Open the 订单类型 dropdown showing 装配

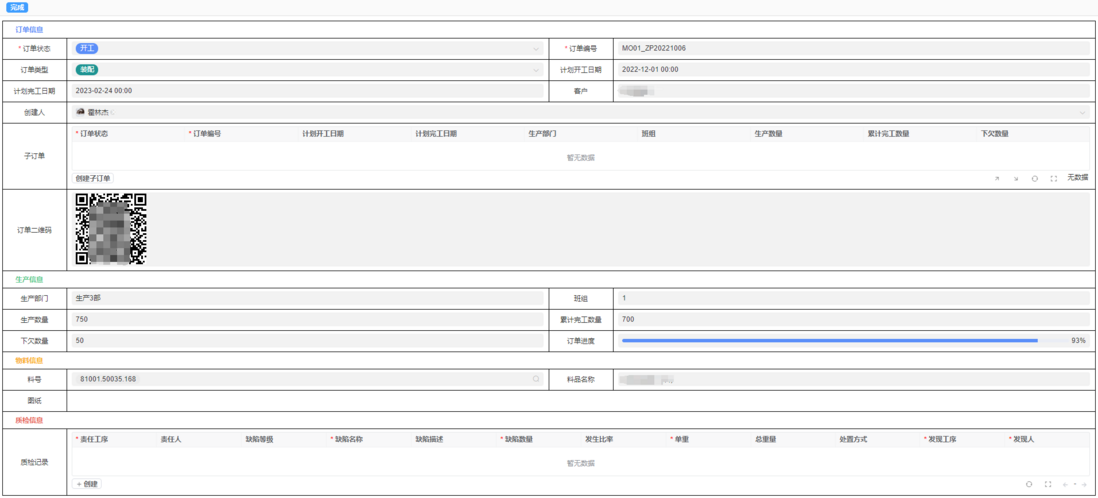pyautogui.click(x=307, y=70)
